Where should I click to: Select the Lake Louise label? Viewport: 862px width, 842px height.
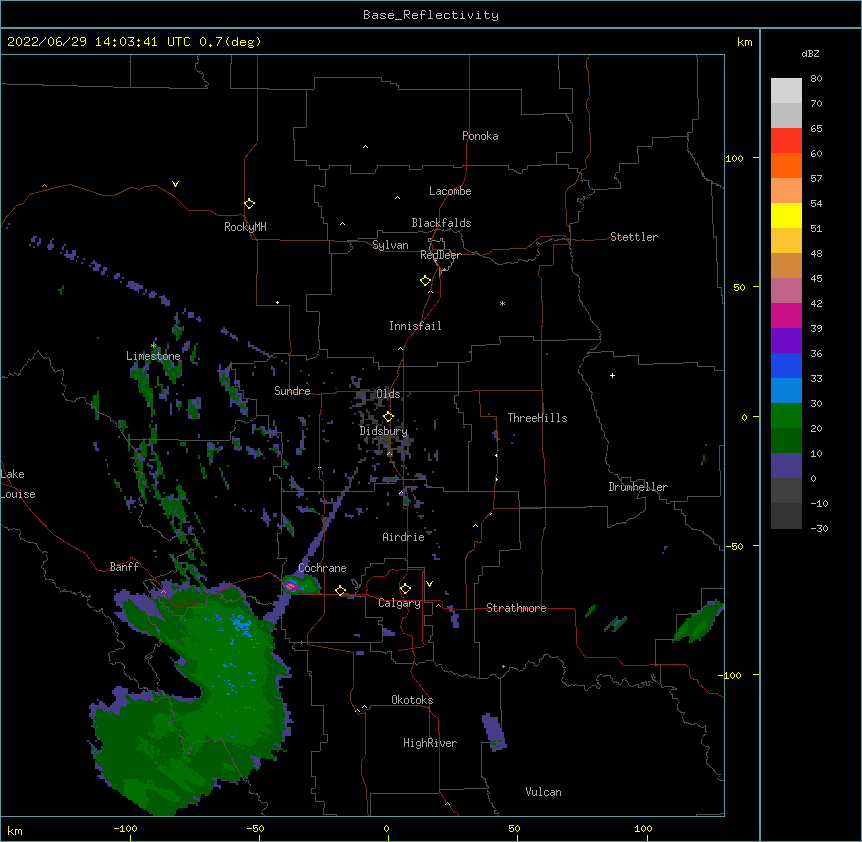tap(18, 484)
